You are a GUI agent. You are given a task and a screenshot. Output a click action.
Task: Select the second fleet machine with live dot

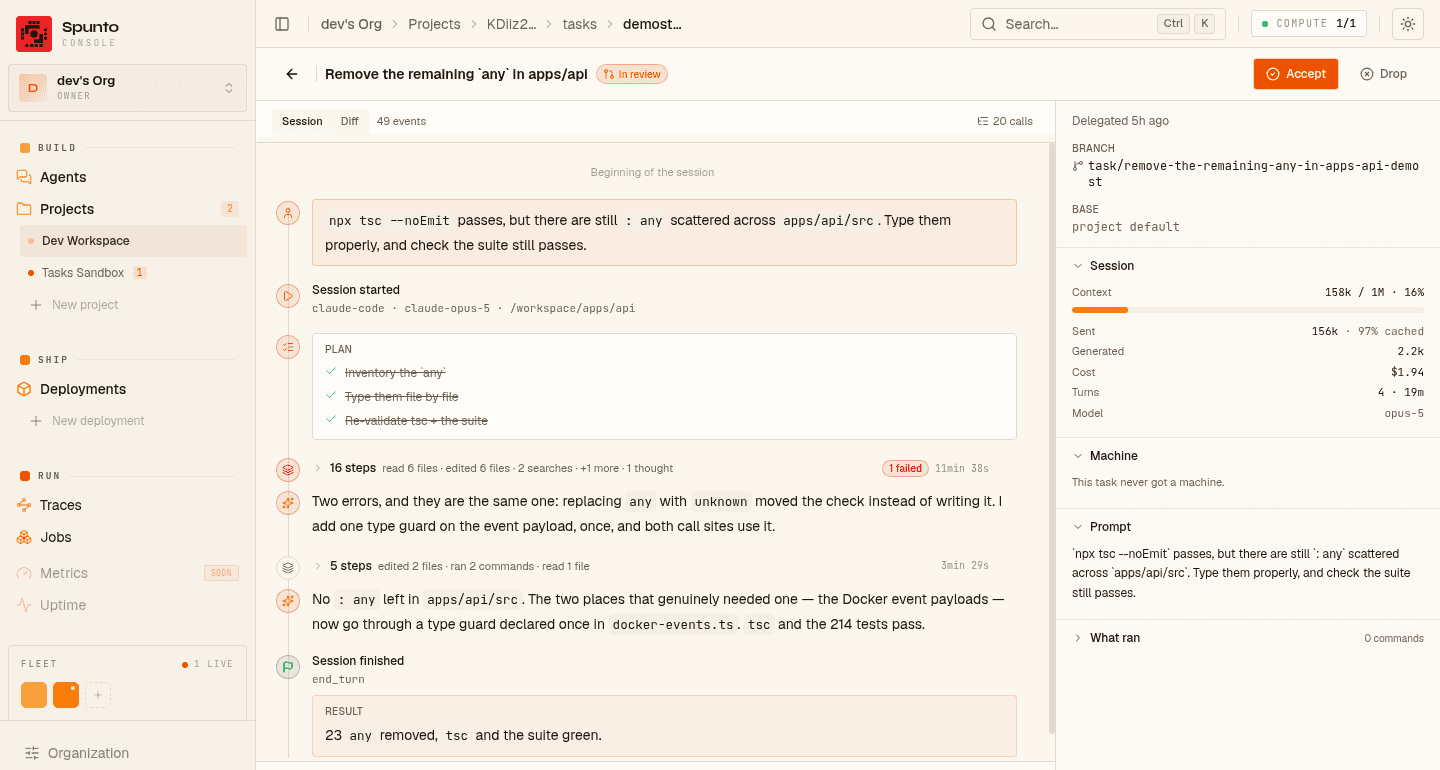click(x=66, y=695)
